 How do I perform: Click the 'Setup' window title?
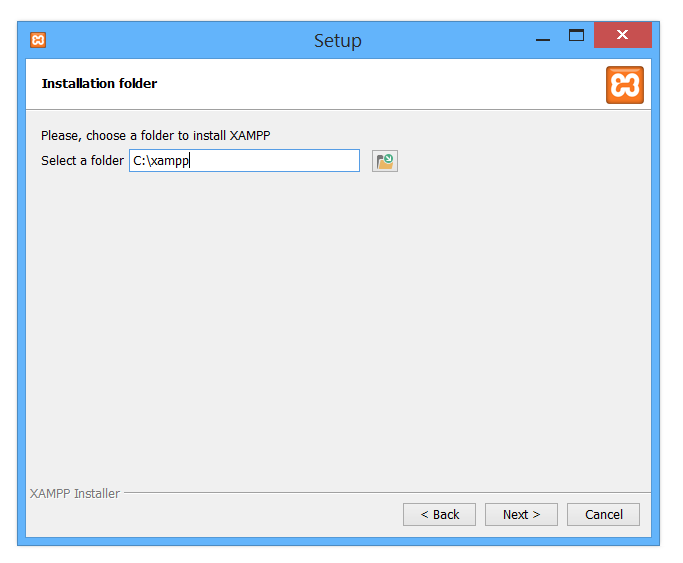338,41
